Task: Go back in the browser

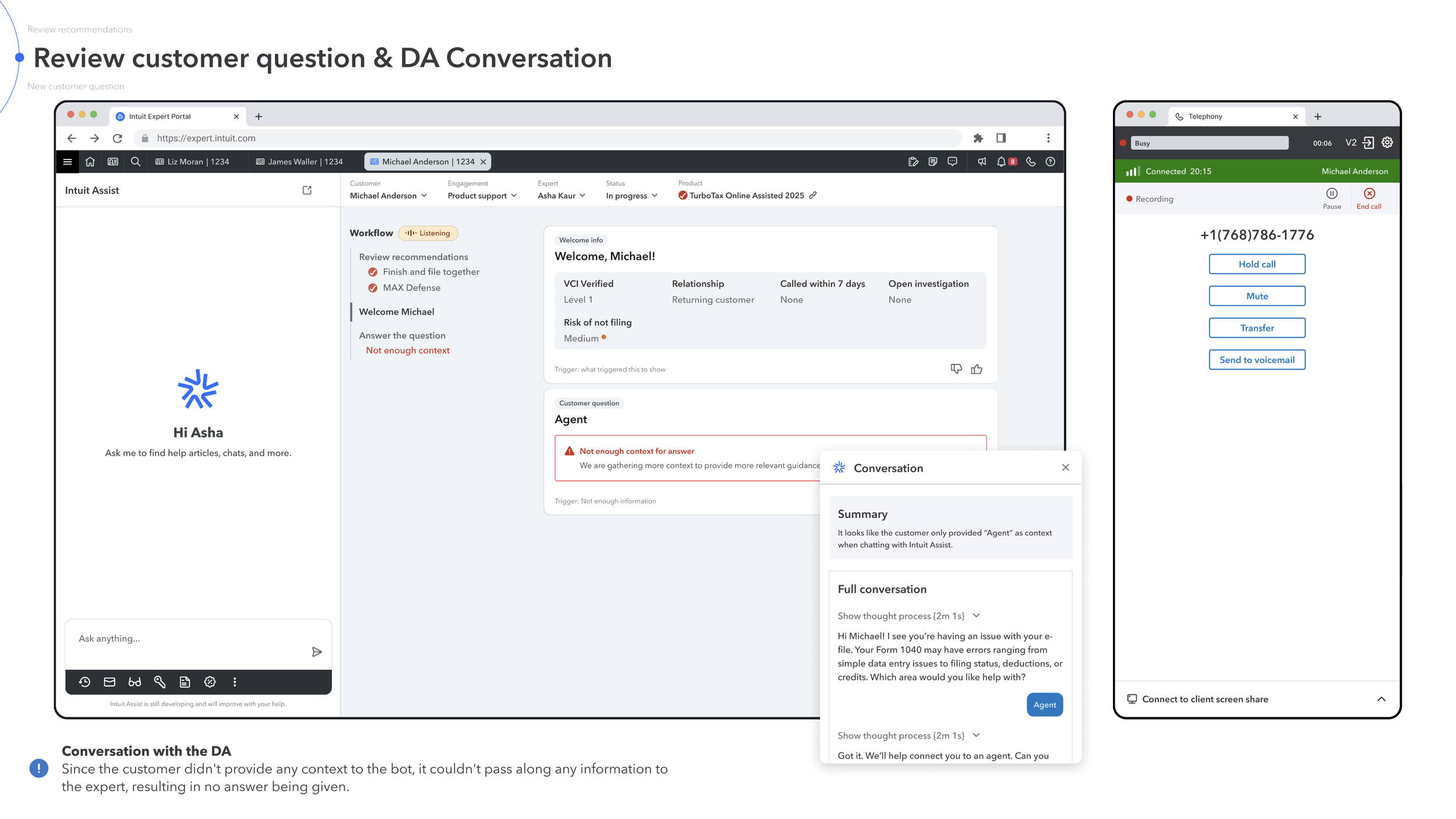Action: click(x=72, y=139)
